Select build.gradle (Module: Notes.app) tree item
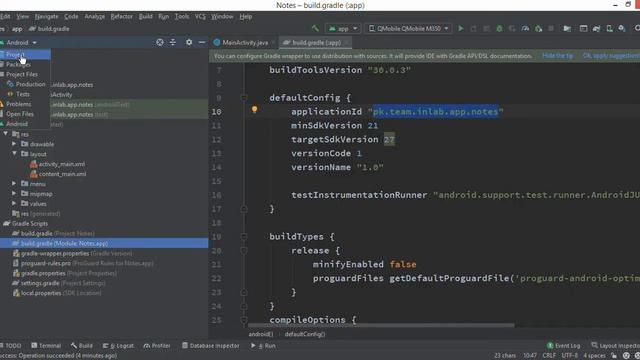 104,243
